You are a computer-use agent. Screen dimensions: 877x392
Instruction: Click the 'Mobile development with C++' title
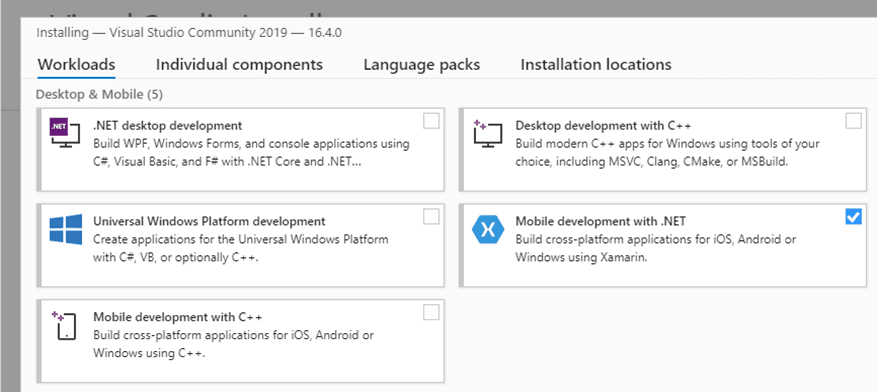(178, 317)
